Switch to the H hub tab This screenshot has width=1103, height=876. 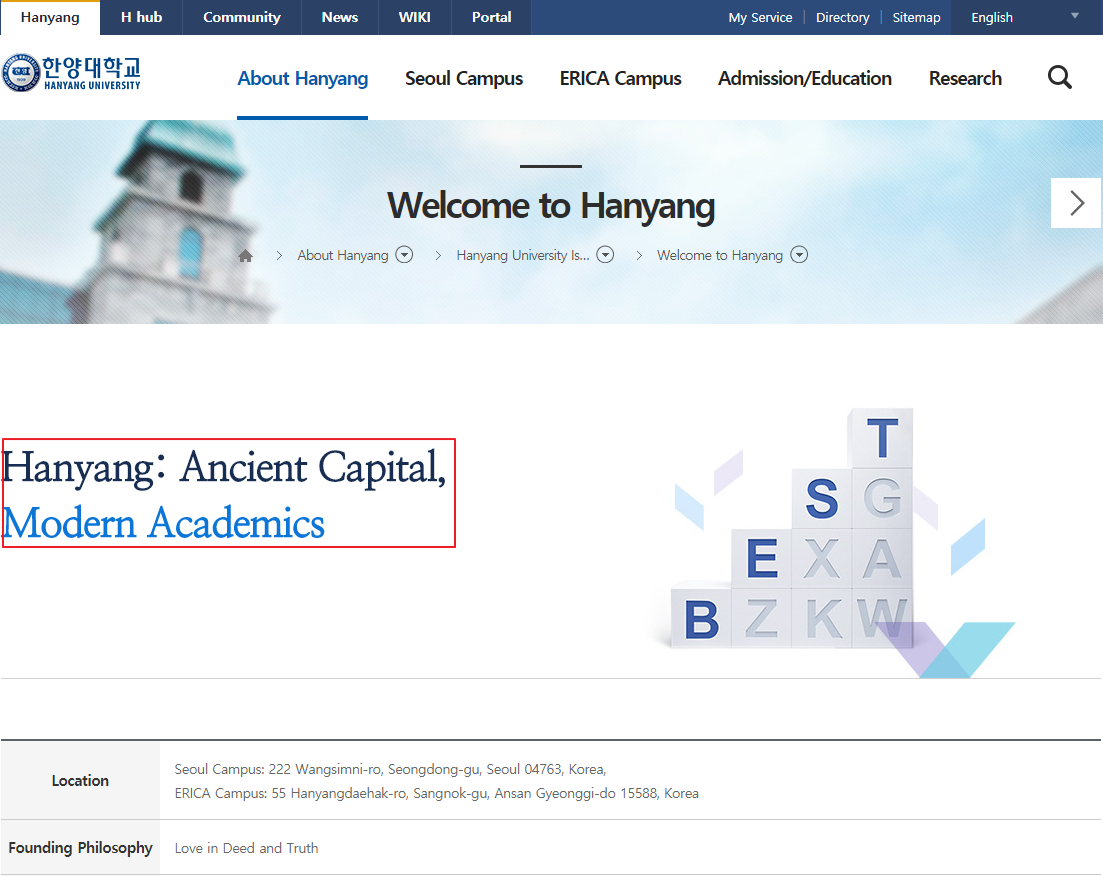141,18
